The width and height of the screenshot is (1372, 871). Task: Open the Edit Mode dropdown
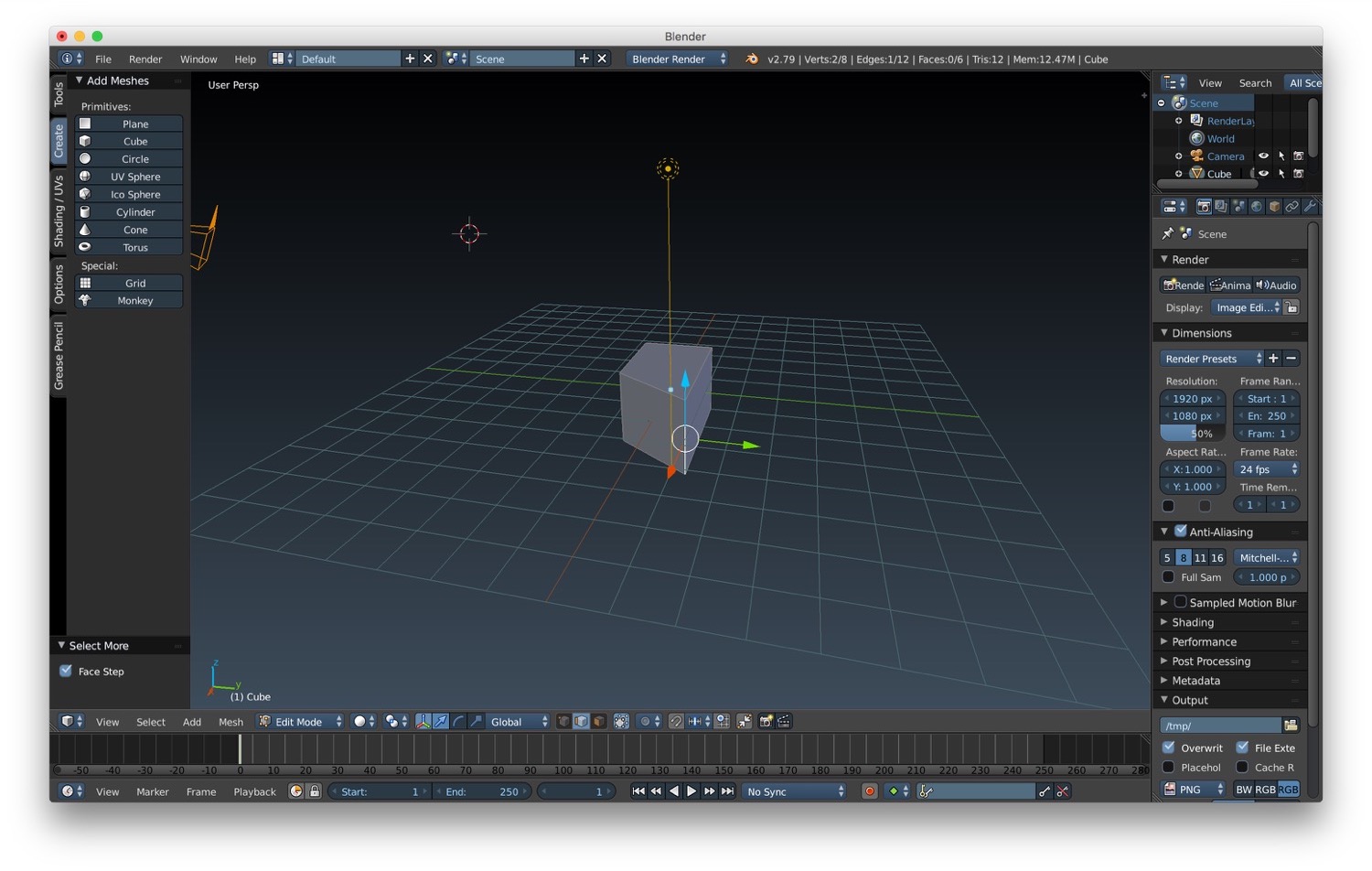point(300,722)
